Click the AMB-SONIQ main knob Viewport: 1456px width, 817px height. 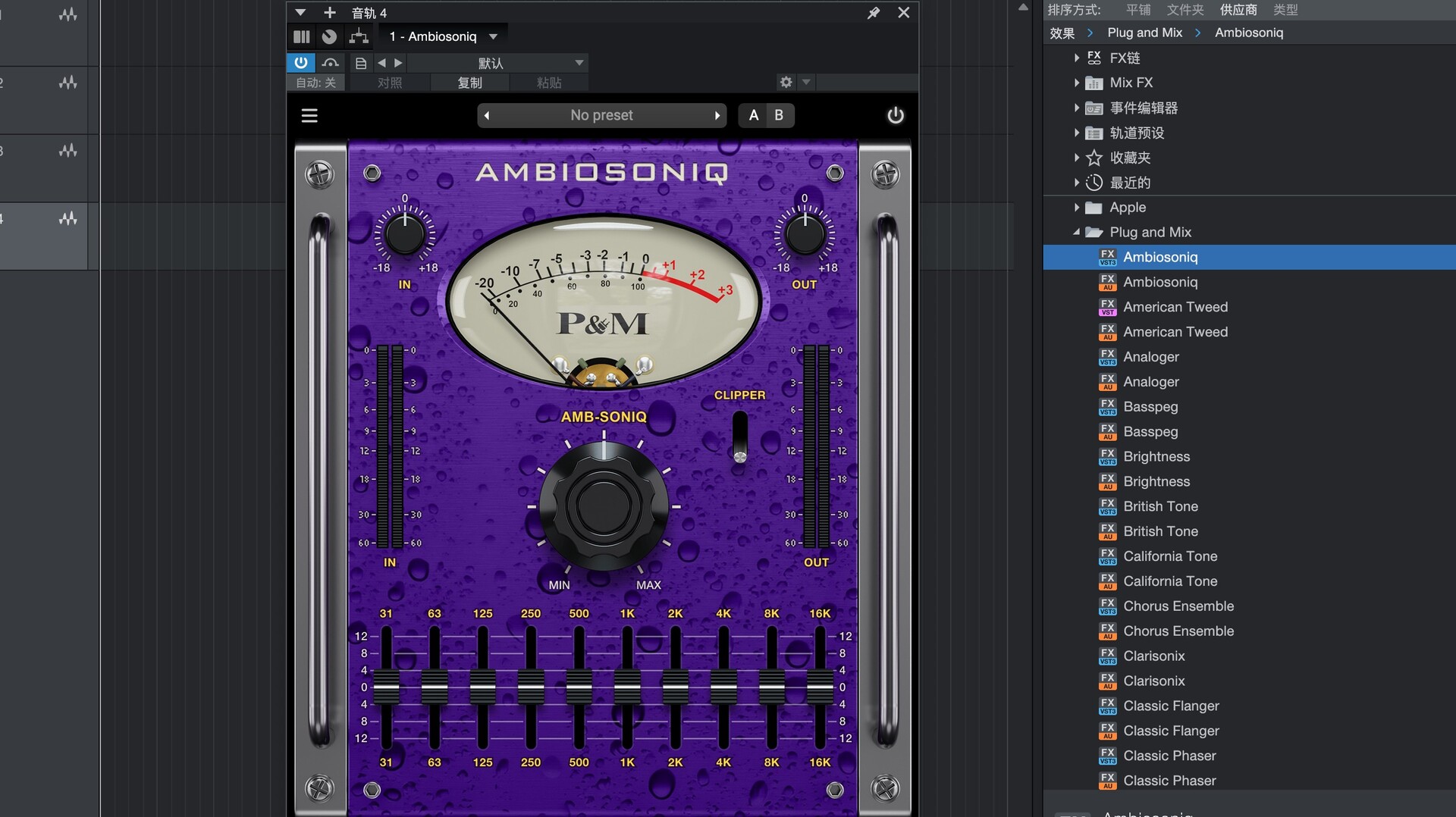[x=604, y=506]
